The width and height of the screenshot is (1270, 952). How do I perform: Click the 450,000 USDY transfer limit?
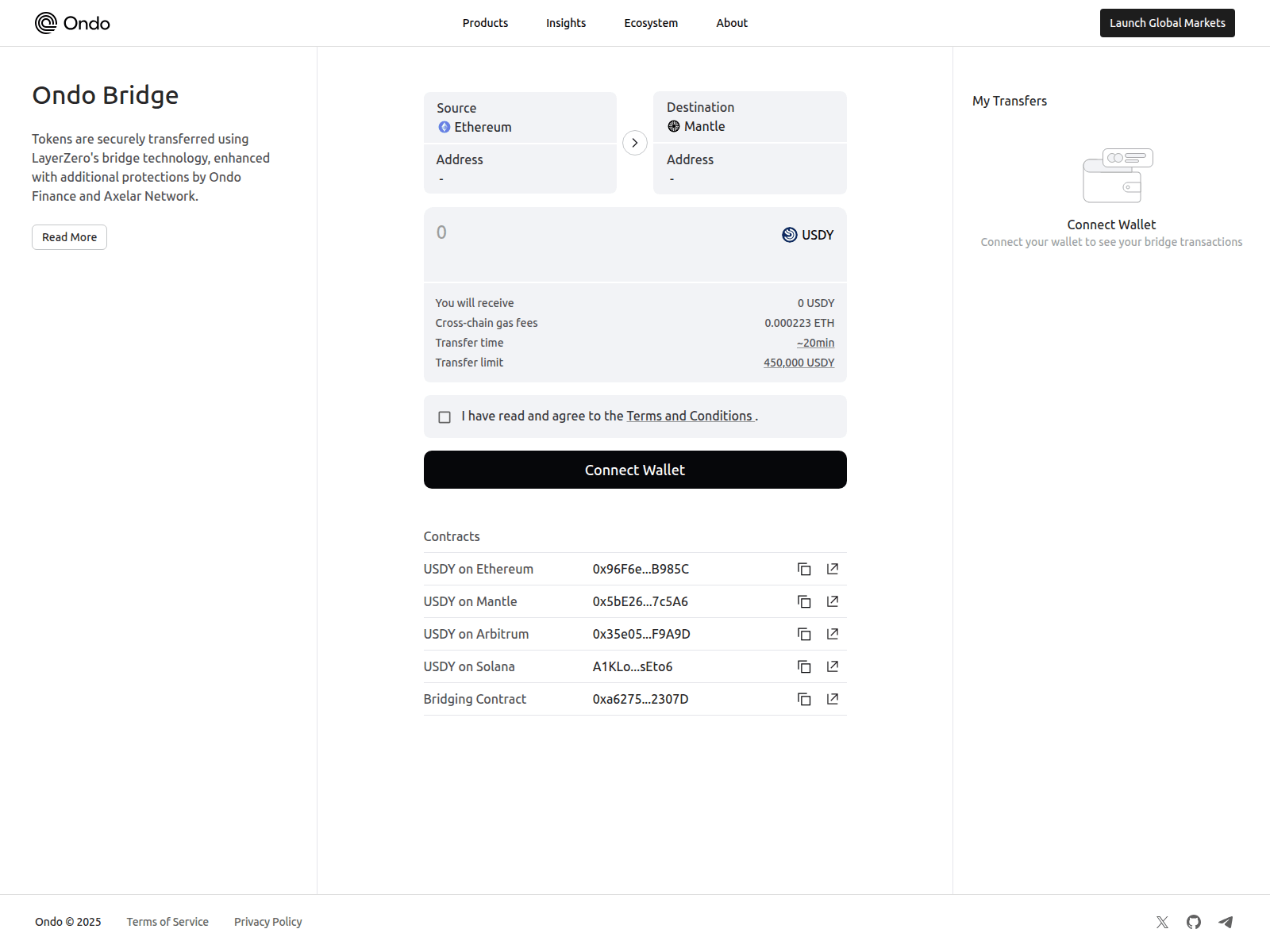[x=799, y=363]
